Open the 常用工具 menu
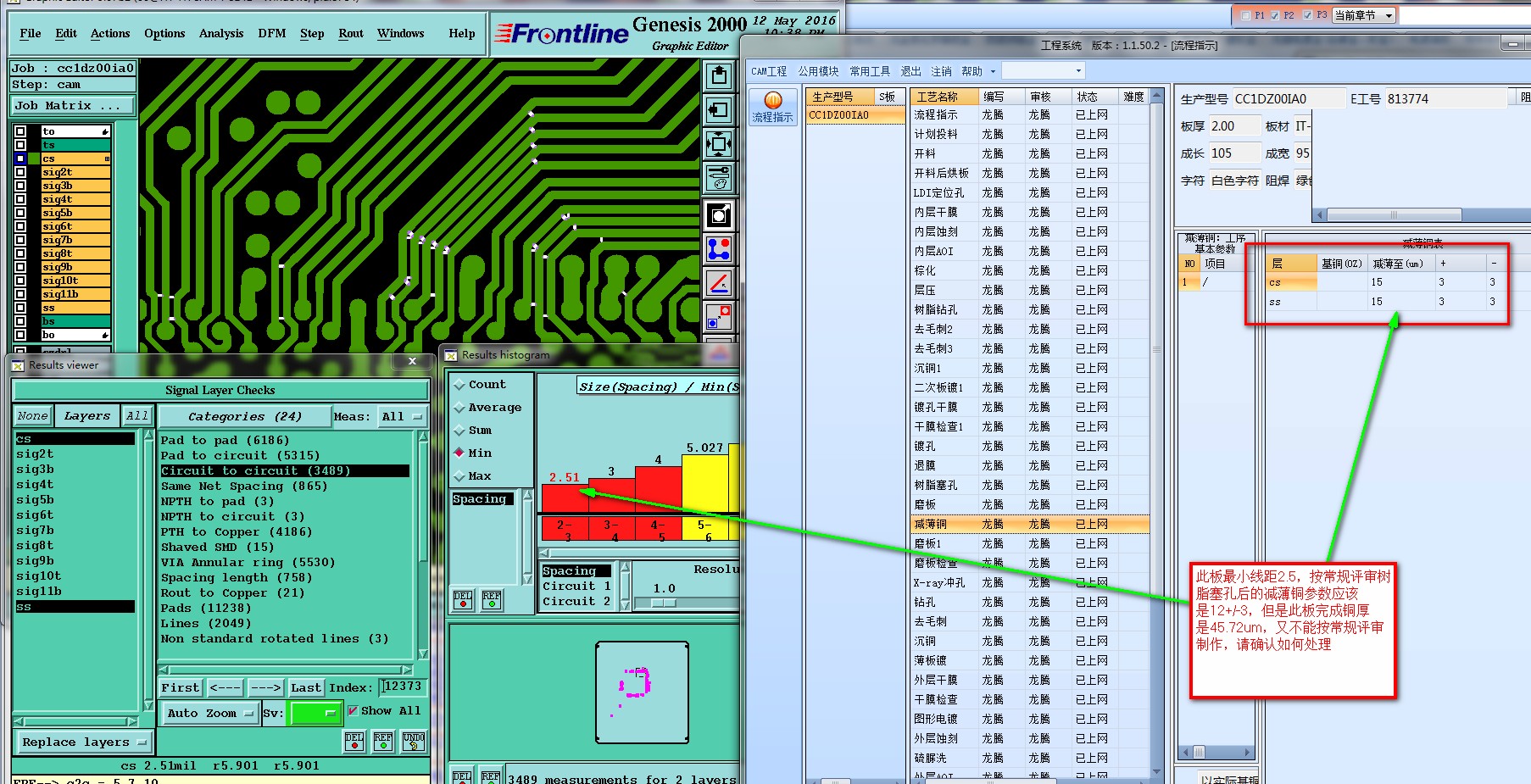 point(870,71)
